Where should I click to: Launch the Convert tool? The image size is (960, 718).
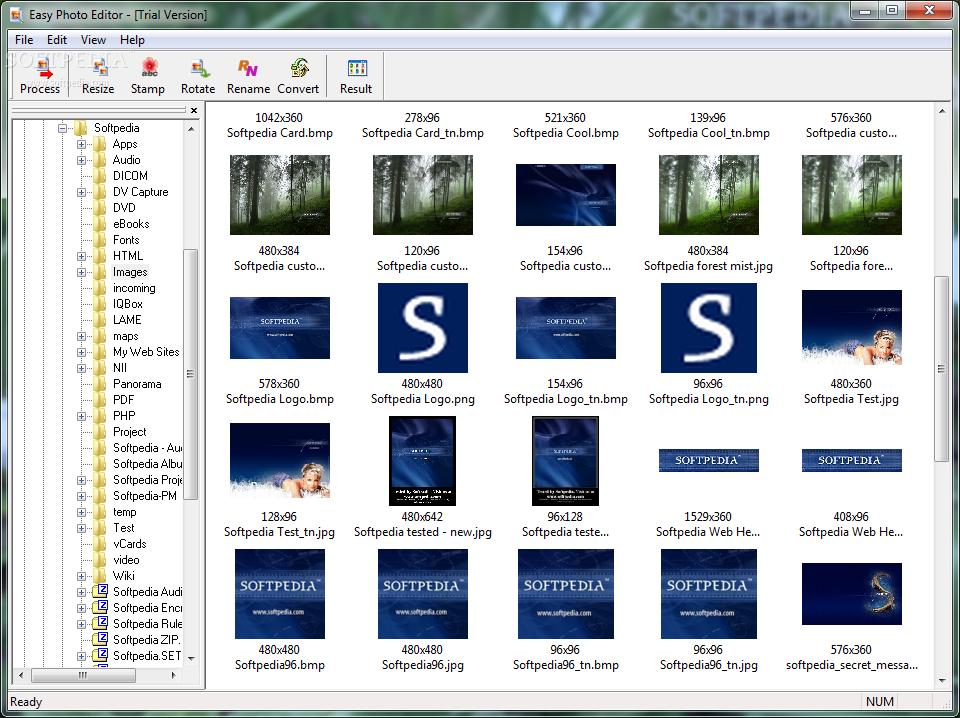click(x=298, y=77)
